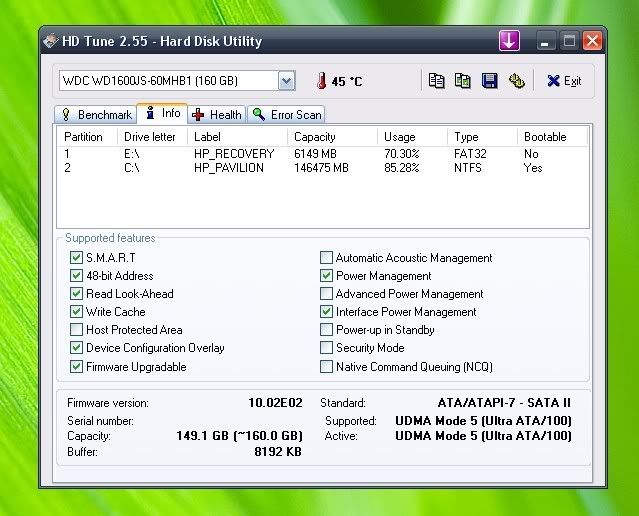The width and height of the screenshot is (639, 516).
Task: Click the Supported UDMA Mode 5 value
Action: coord(483,420)
